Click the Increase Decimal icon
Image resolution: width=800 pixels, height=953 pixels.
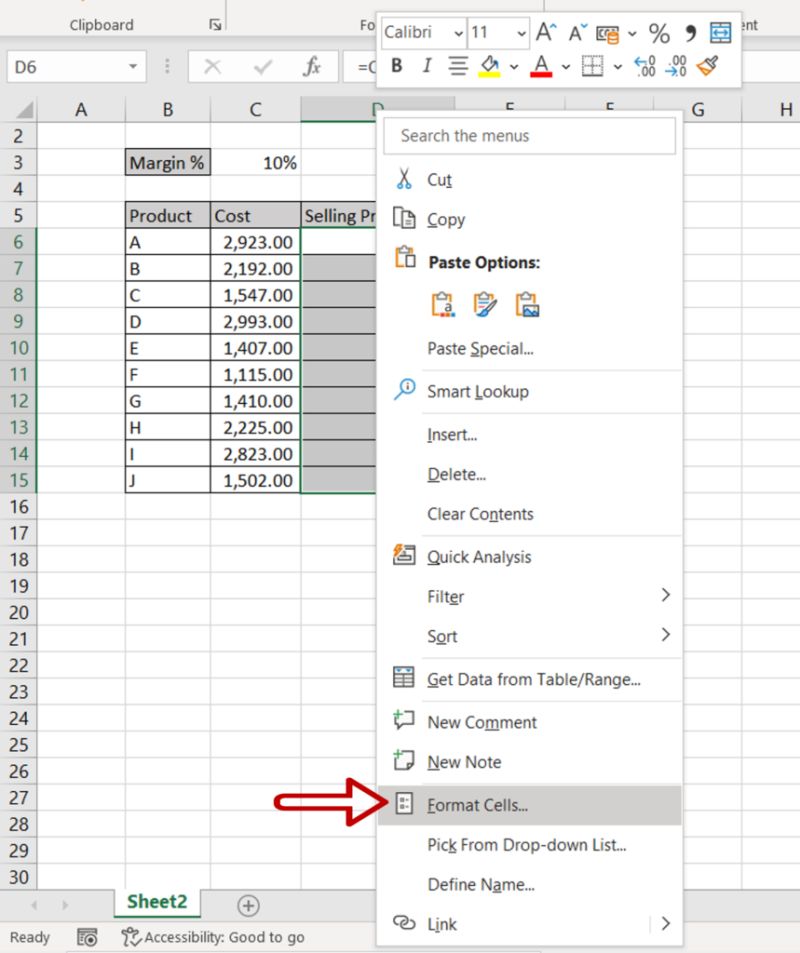point(644,65)
